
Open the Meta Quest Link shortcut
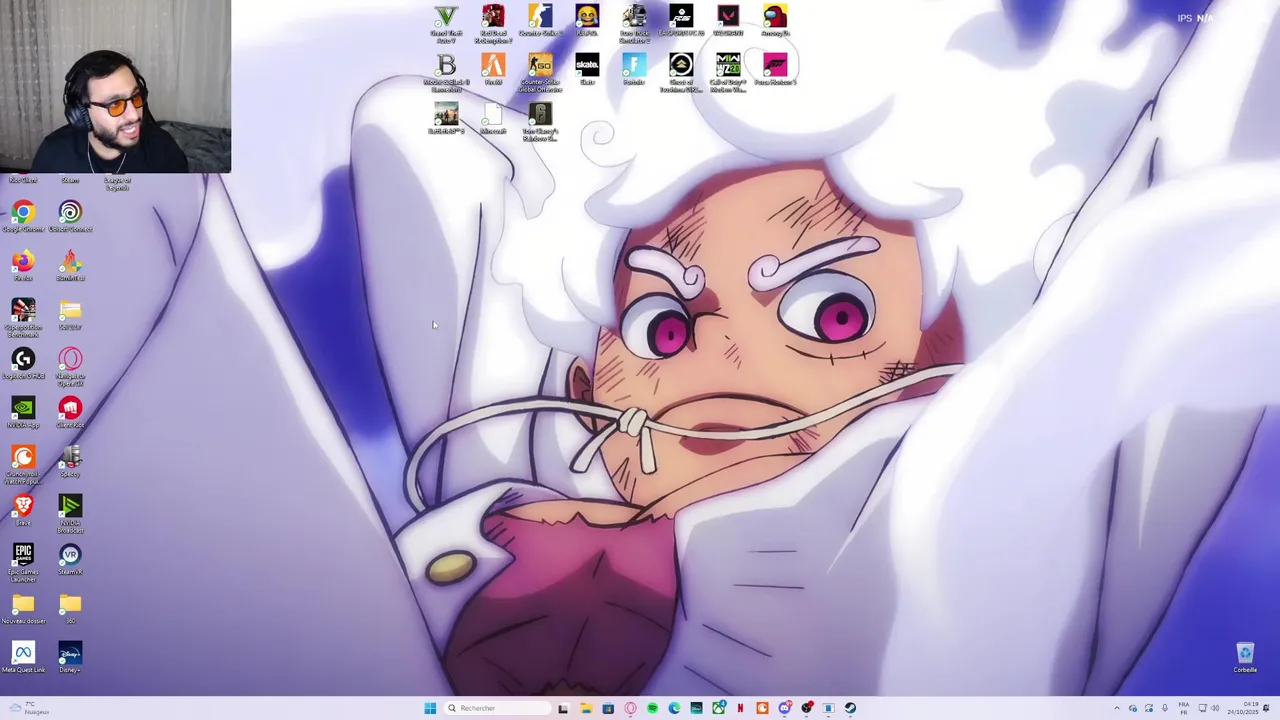23,657
